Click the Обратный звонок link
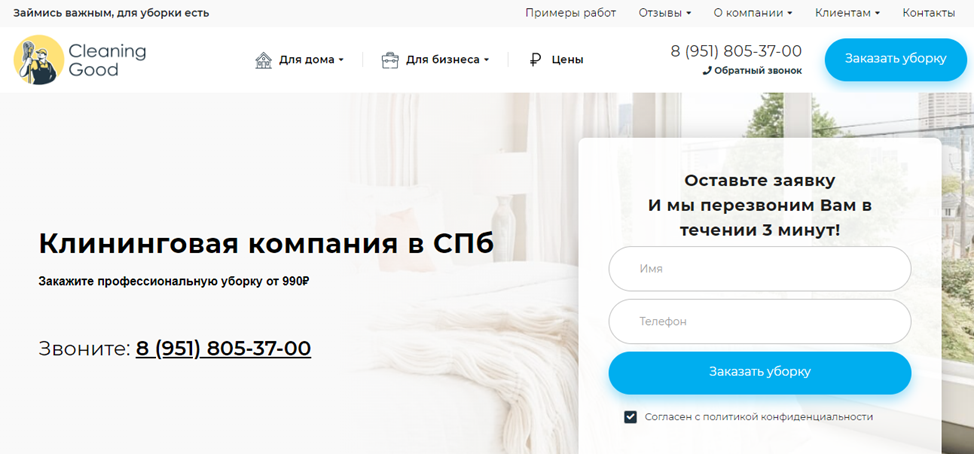The height and width of the screenshot is (454, 974). click(758, 71)
